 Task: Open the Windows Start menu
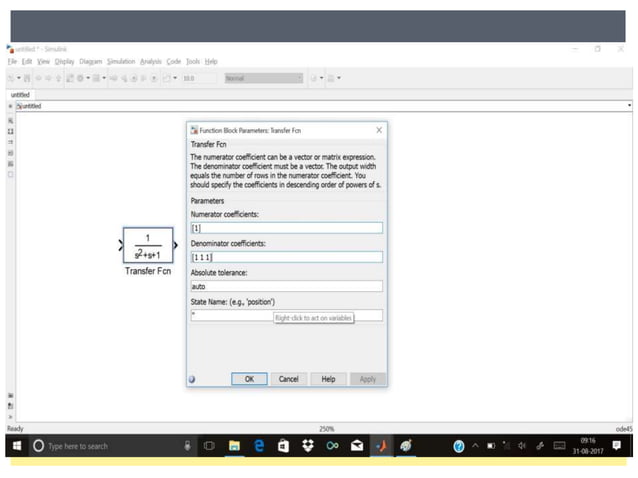click(x=17, y=446)
